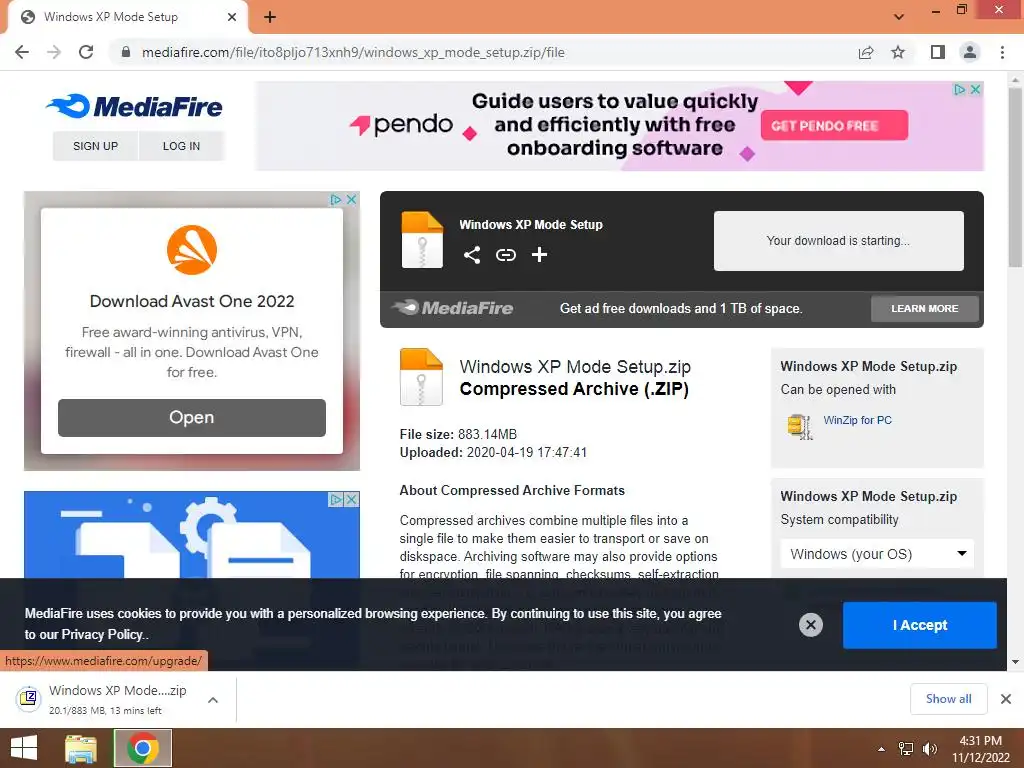Screen dimensions: 1024x768
Task: Show hidden system tray icons
Action: 882,749
